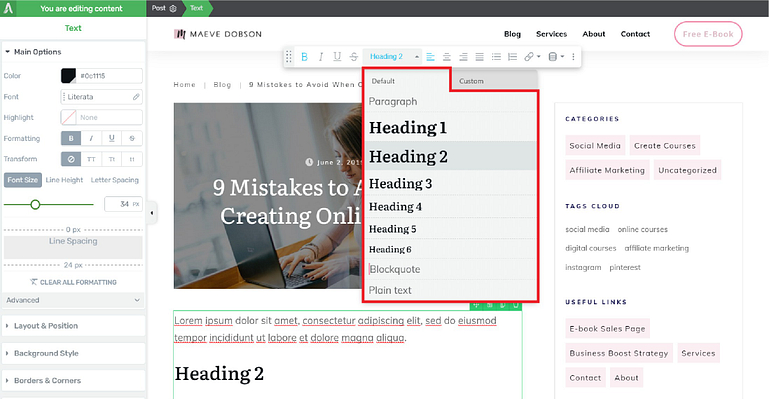Open the Literata font selector
This screenshot has height=399, width=769.
pyautogui.click(x=102, y=97)
